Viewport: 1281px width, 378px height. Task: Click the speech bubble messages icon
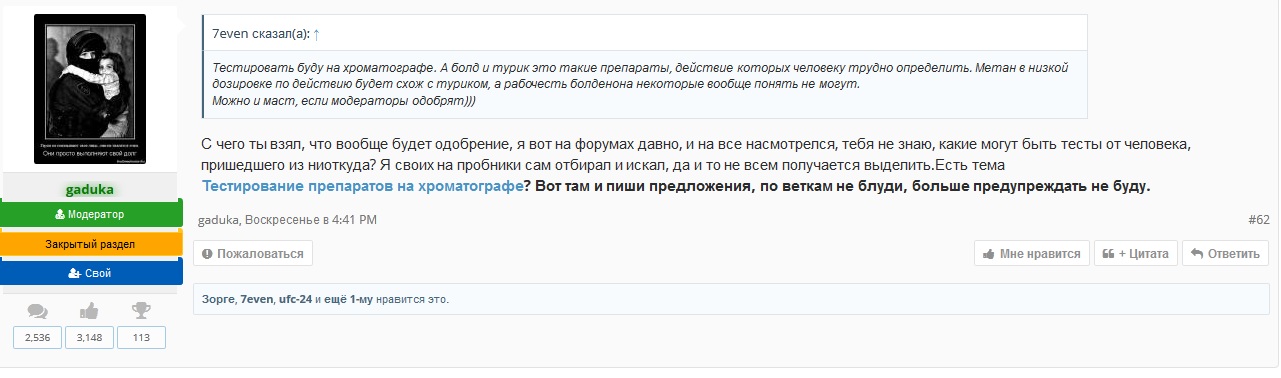click(38, 311)
